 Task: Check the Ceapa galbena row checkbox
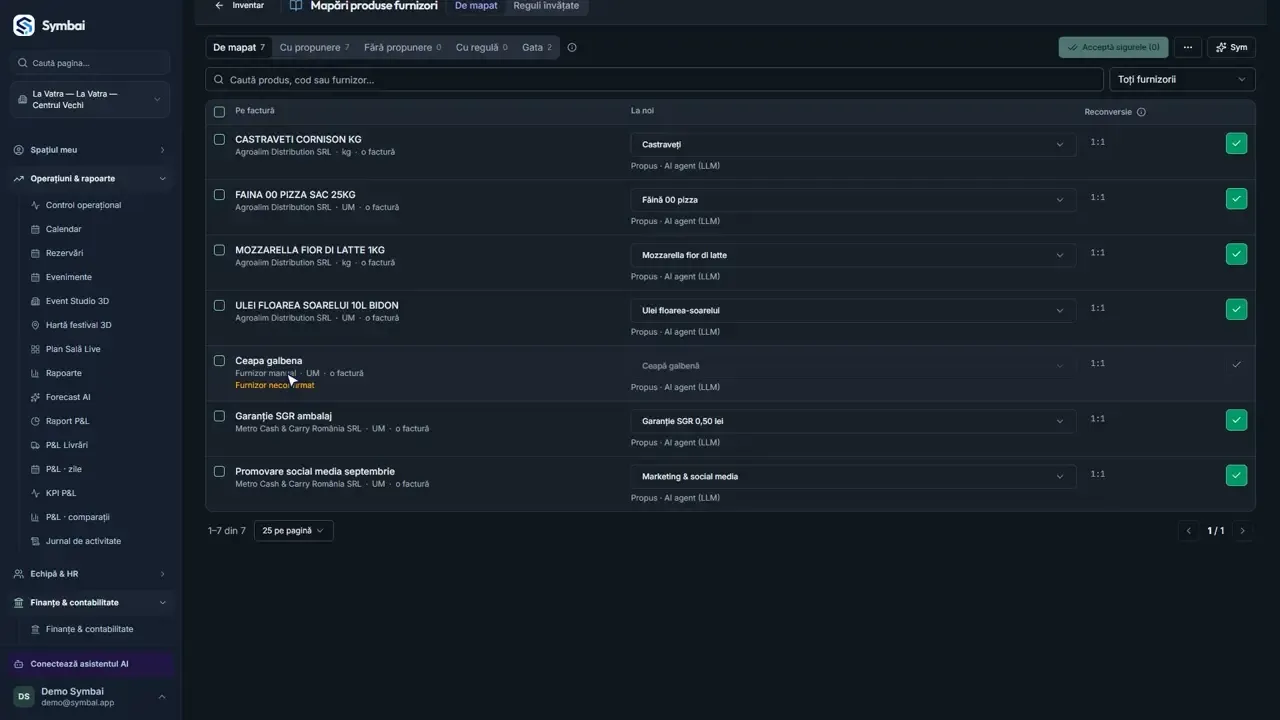(x=219, y=360)
